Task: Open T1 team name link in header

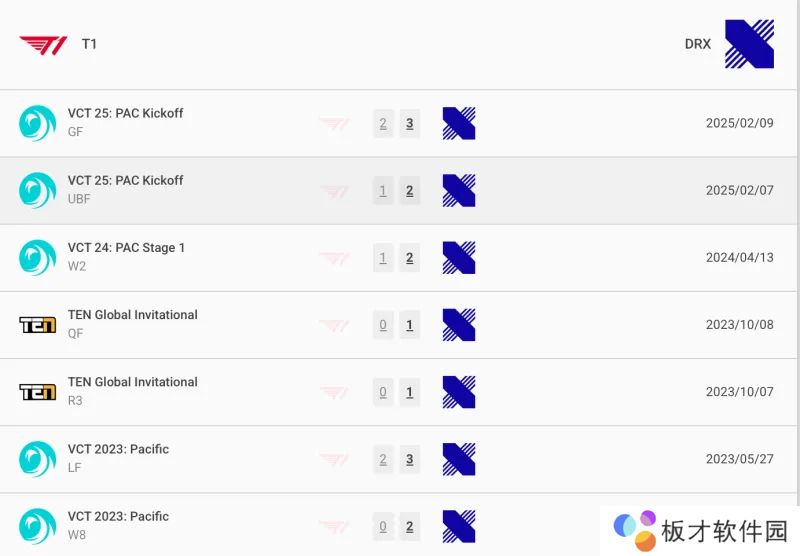Action: coord(89,44)
